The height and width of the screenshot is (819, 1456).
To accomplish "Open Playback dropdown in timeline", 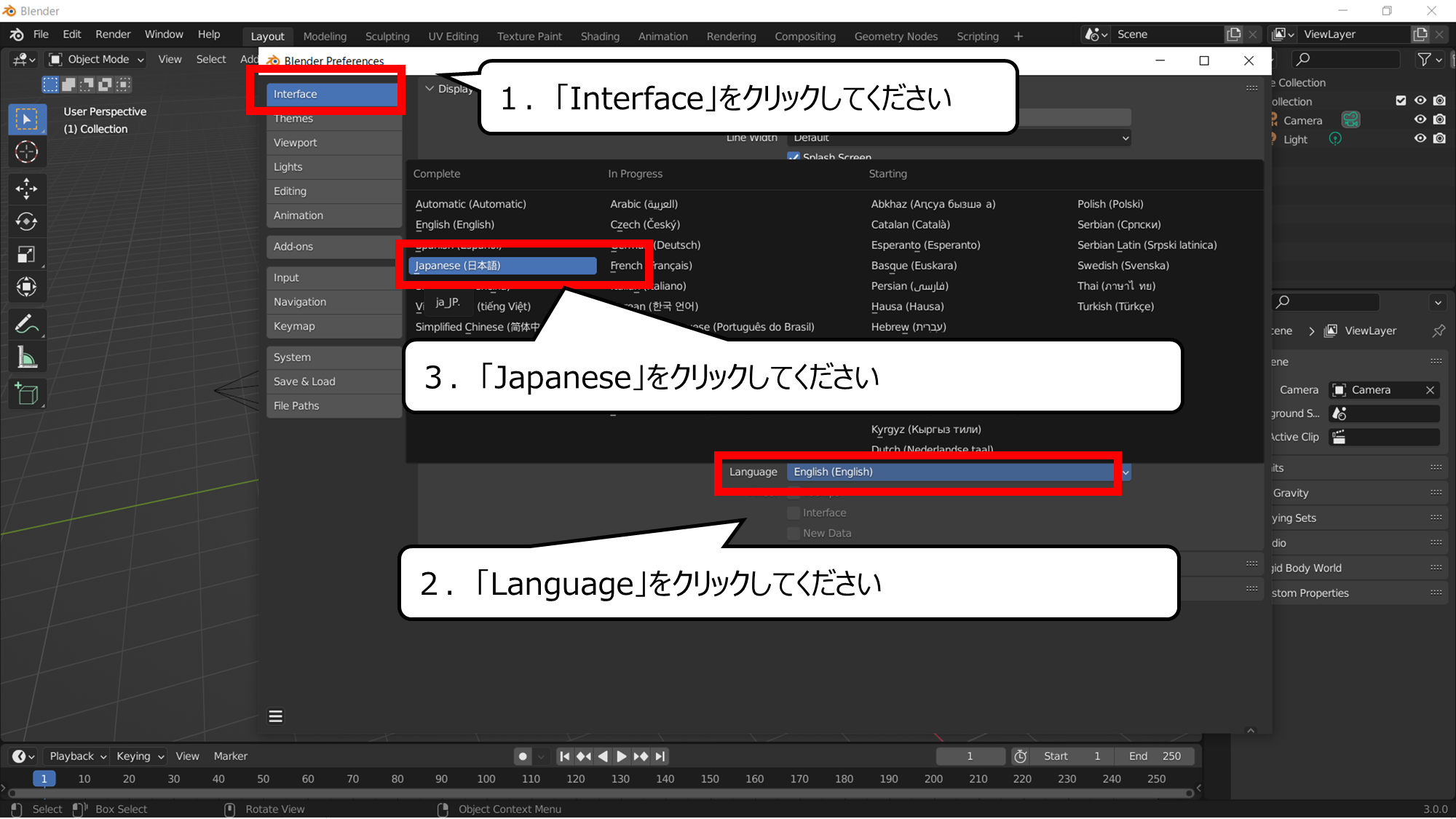I will tap(76, 756).
